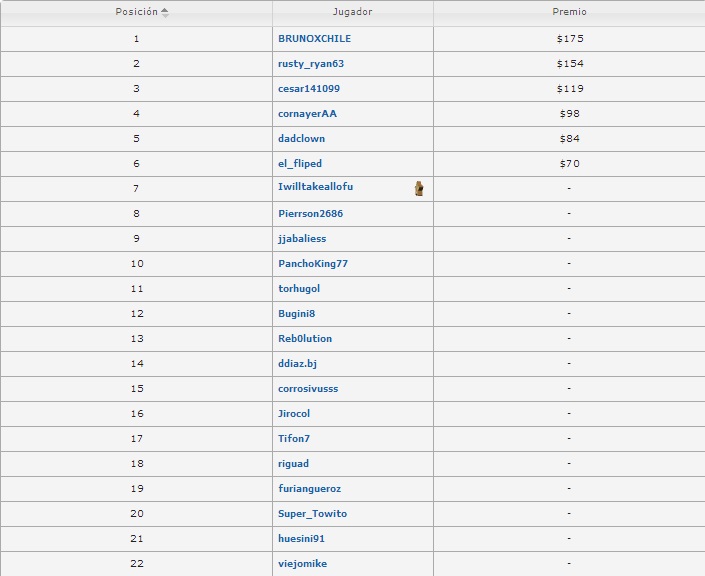Open the Pierrson2686 profile link
Image resolution: width=705 pixels, height=576 pixels.
[x=310, y=214]
